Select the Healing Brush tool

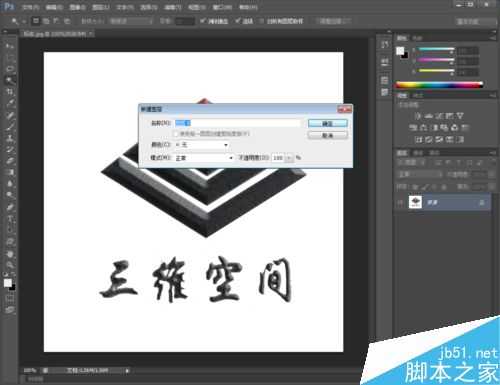(x=10, y=115)
